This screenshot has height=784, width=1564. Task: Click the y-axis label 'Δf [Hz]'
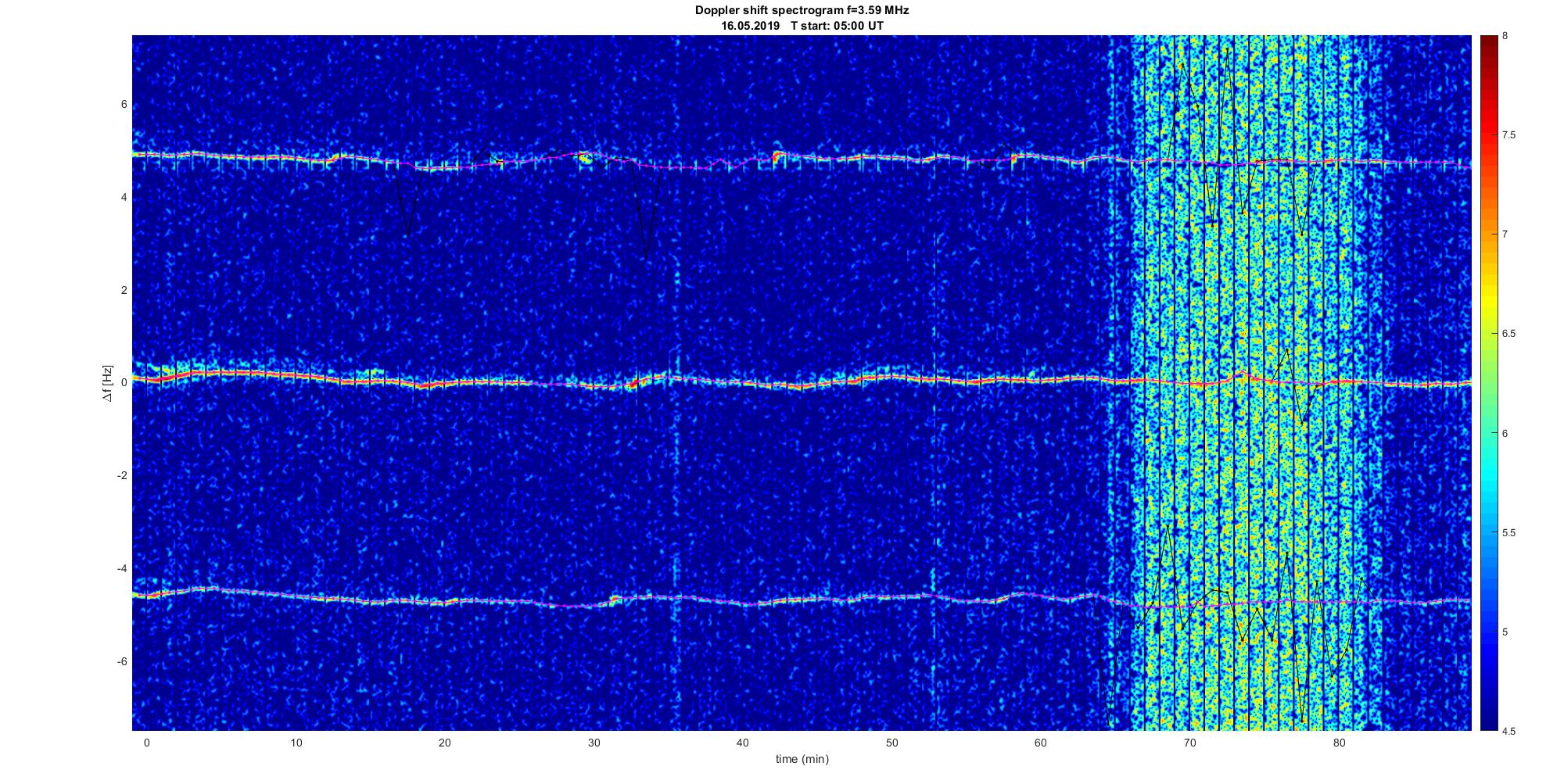tap(108, 383)
